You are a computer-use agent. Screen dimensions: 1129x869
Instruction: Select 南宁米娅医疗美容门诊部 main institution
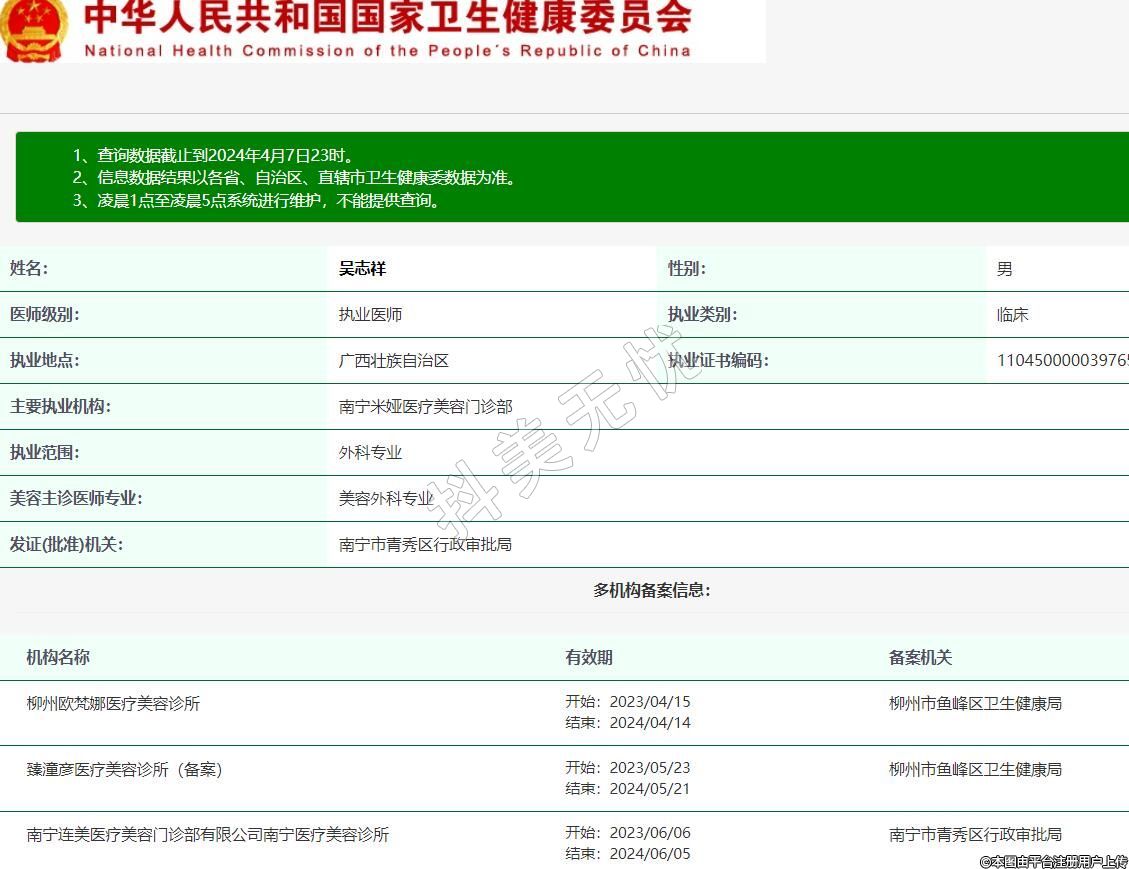[425, 407]
